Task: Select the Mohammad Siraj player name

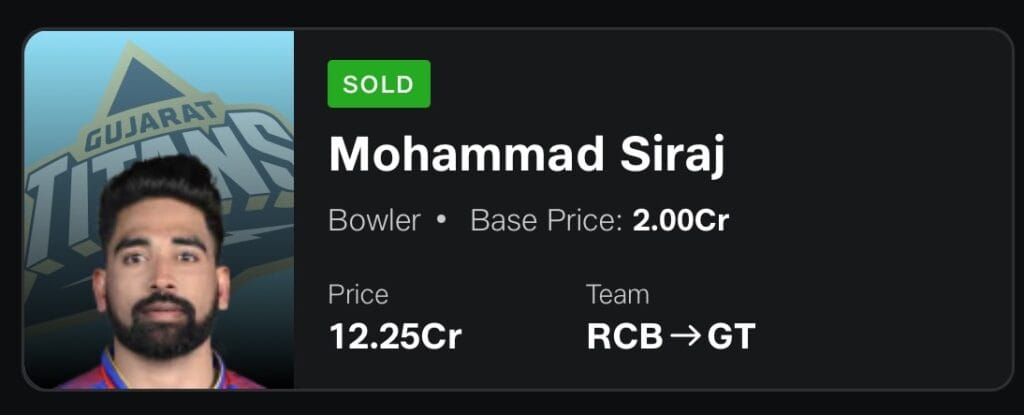Action: tap(527, 154)
